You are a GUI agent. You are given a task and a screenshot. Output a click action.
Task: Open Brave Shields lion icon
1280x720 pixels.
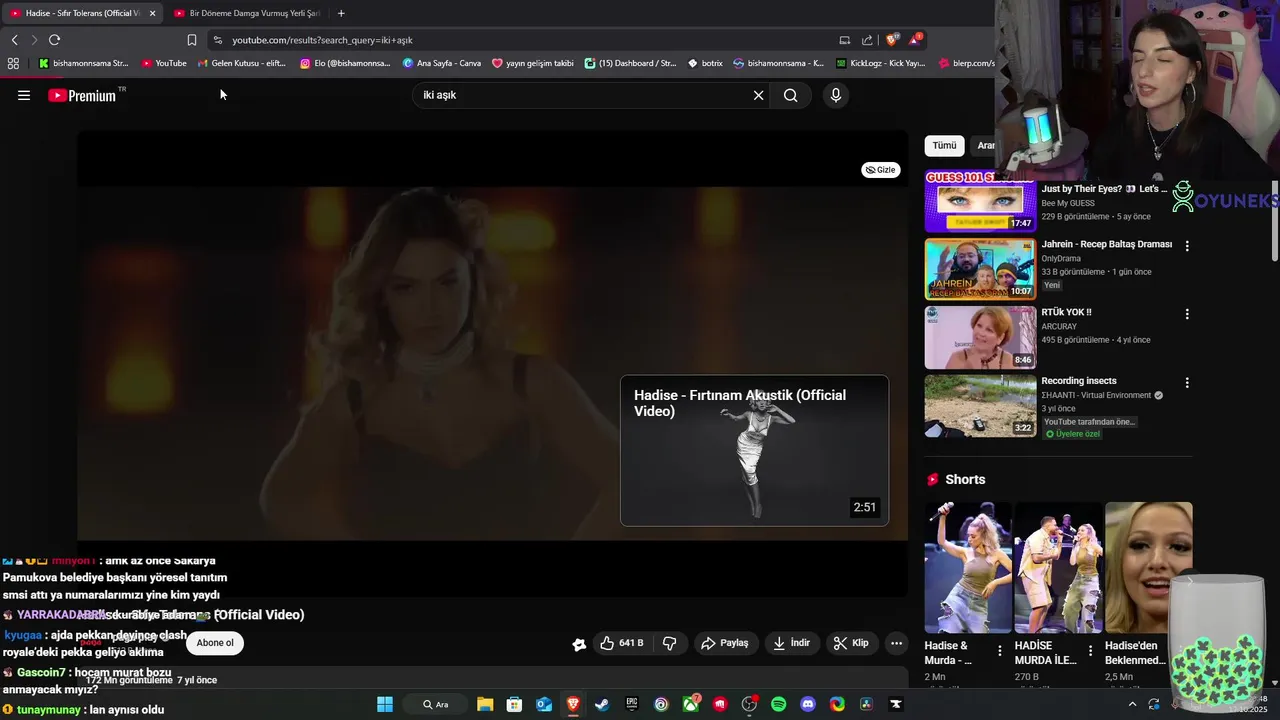(892, 40)
